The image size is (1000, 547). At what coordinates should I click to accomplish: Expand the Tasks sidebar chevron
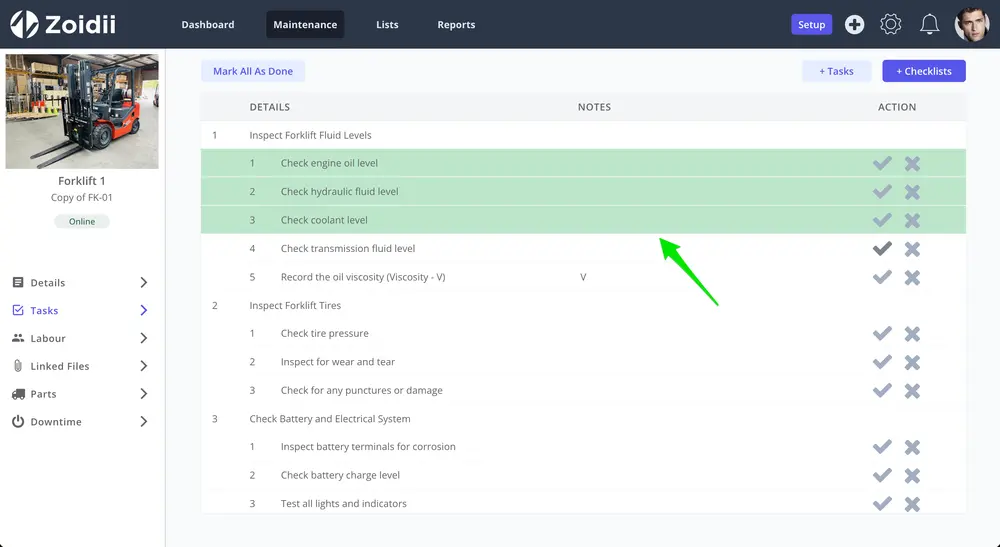pyautogui.click(x=143, y=310)
